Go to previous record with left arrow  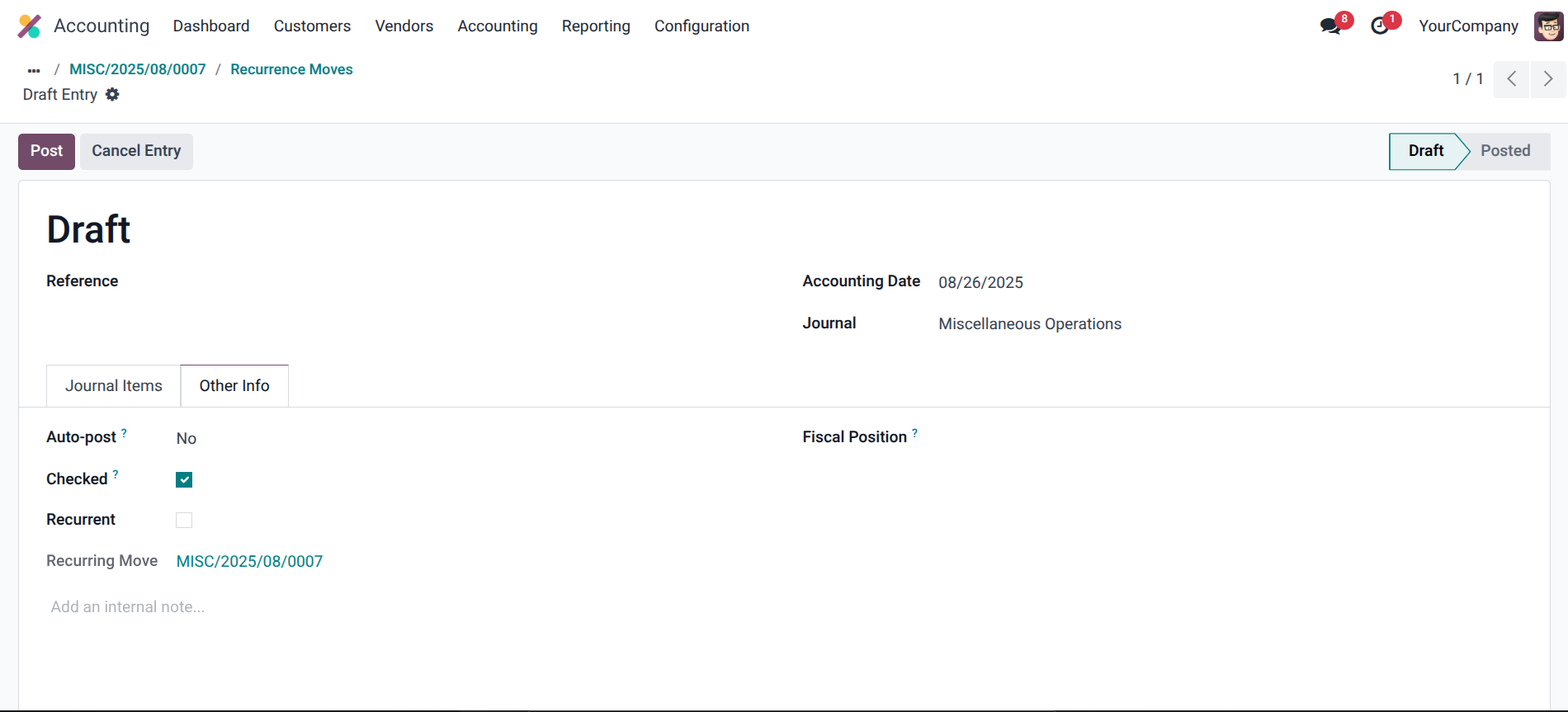[x=1511, y=79]
